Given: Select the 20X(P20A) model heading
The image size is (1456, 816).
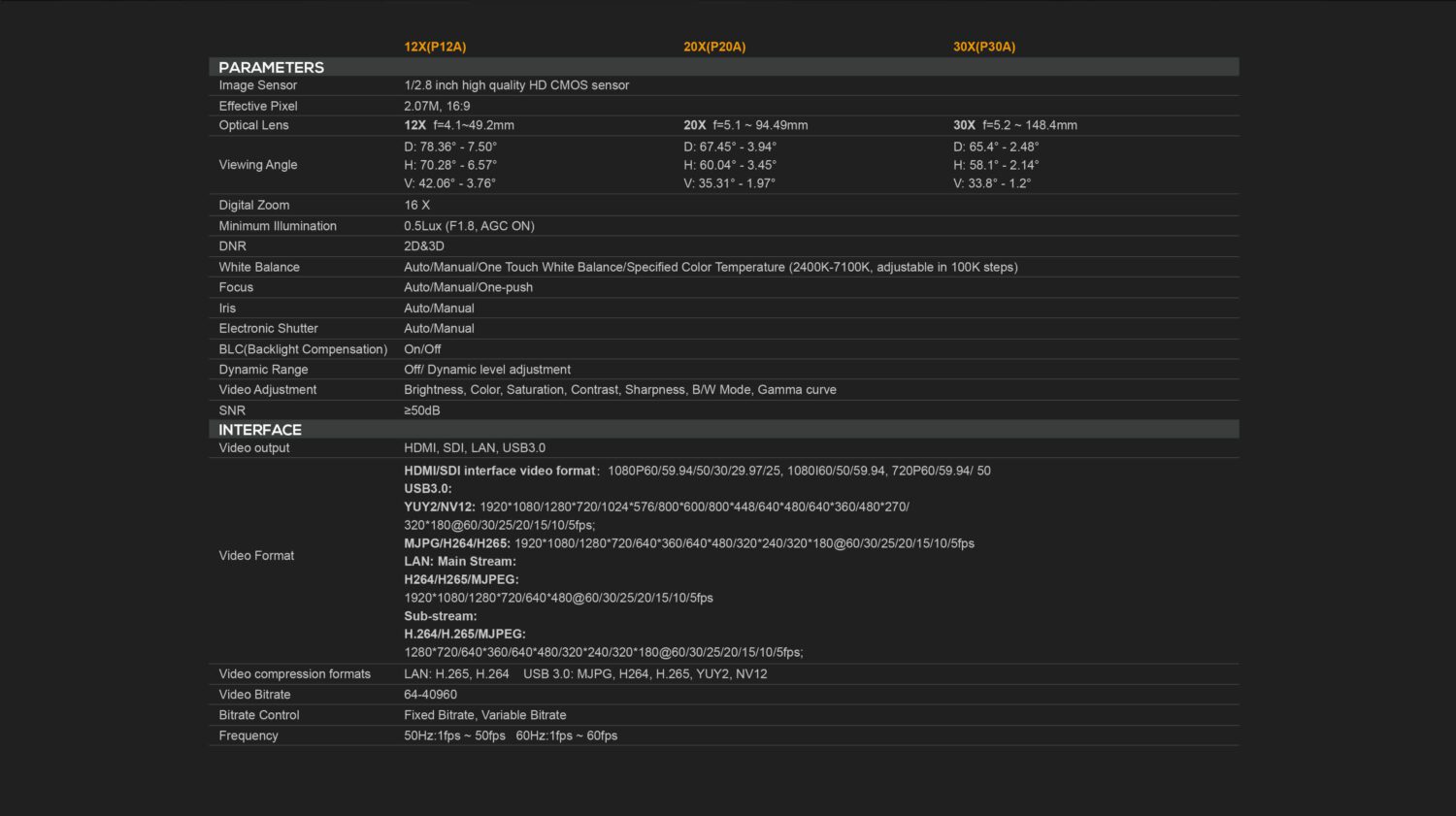Looking at the screenshot, I should (x=714, y=47).
